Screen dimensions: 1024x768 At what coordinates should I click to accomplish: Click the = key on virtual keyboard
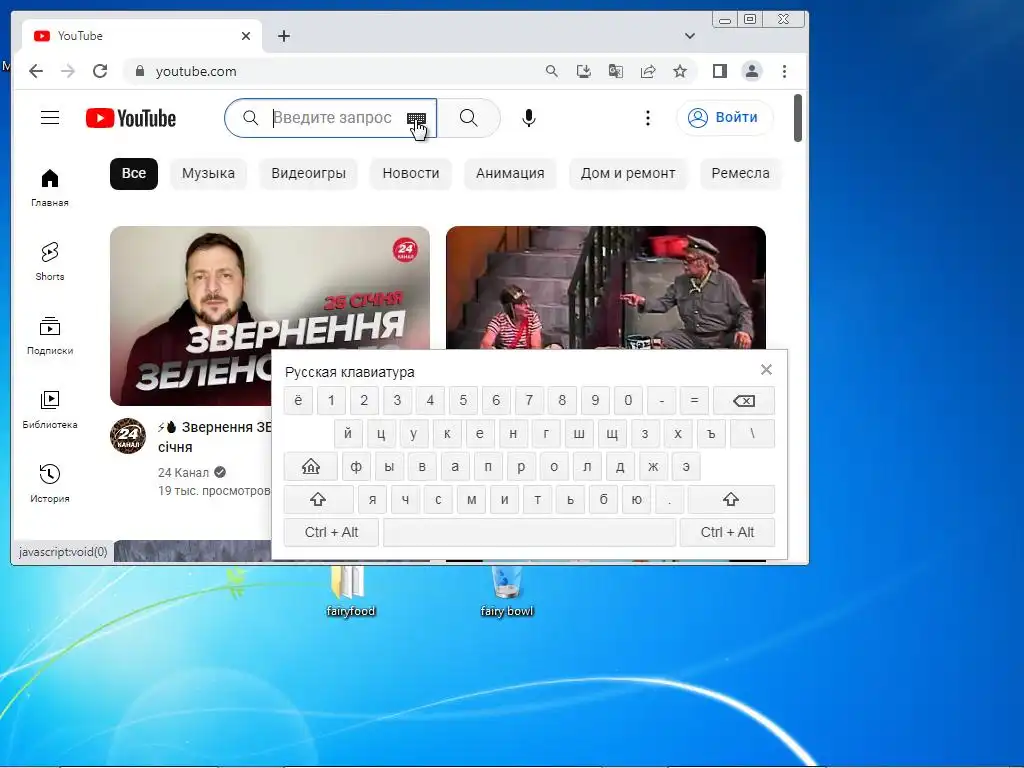coord(694,400)
